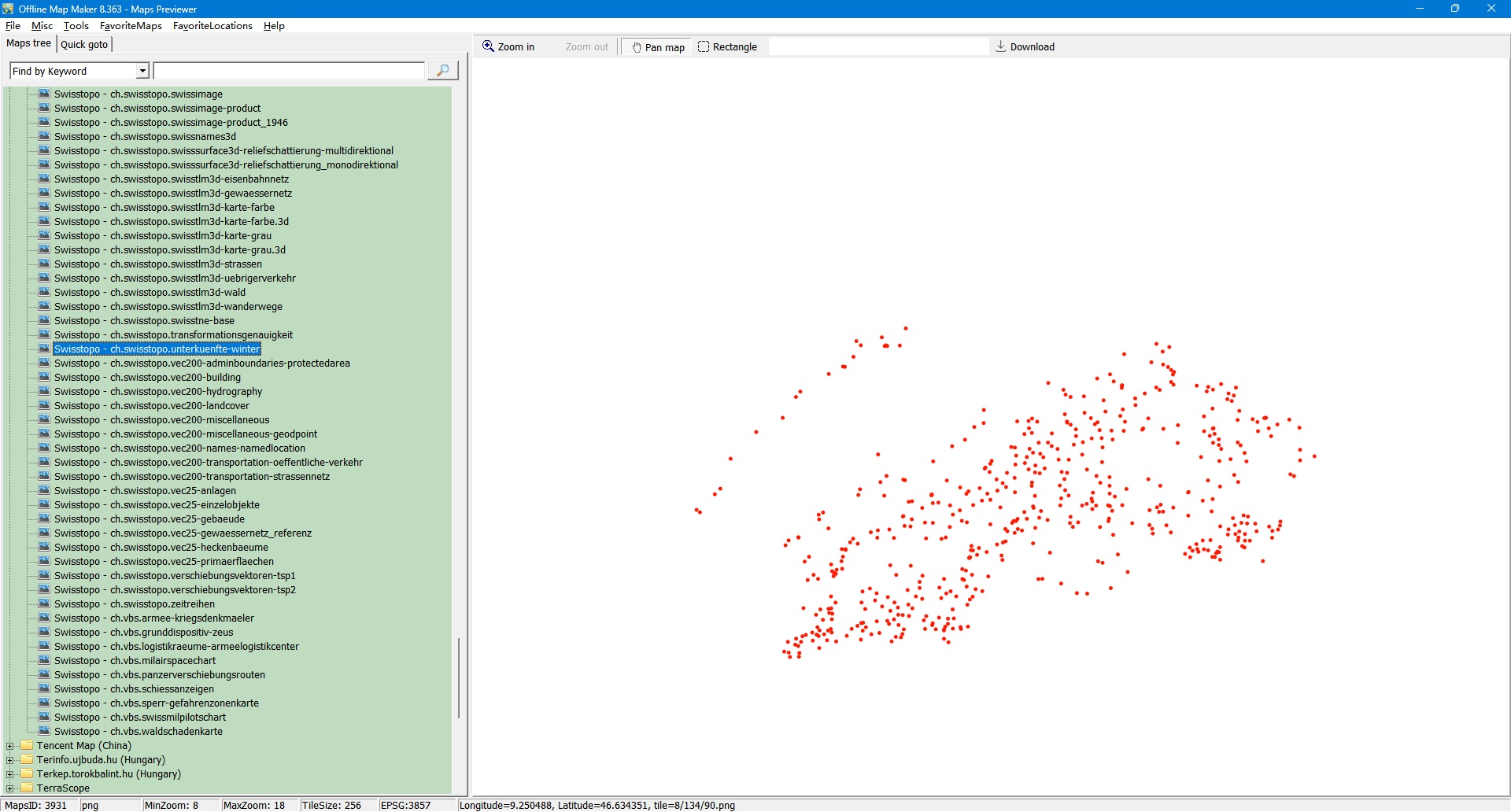This screenshot has height=812, width=1511.
Task: Expand the Tencent Map (China) node
Action: pyautogui.click(x=10, y=746)
